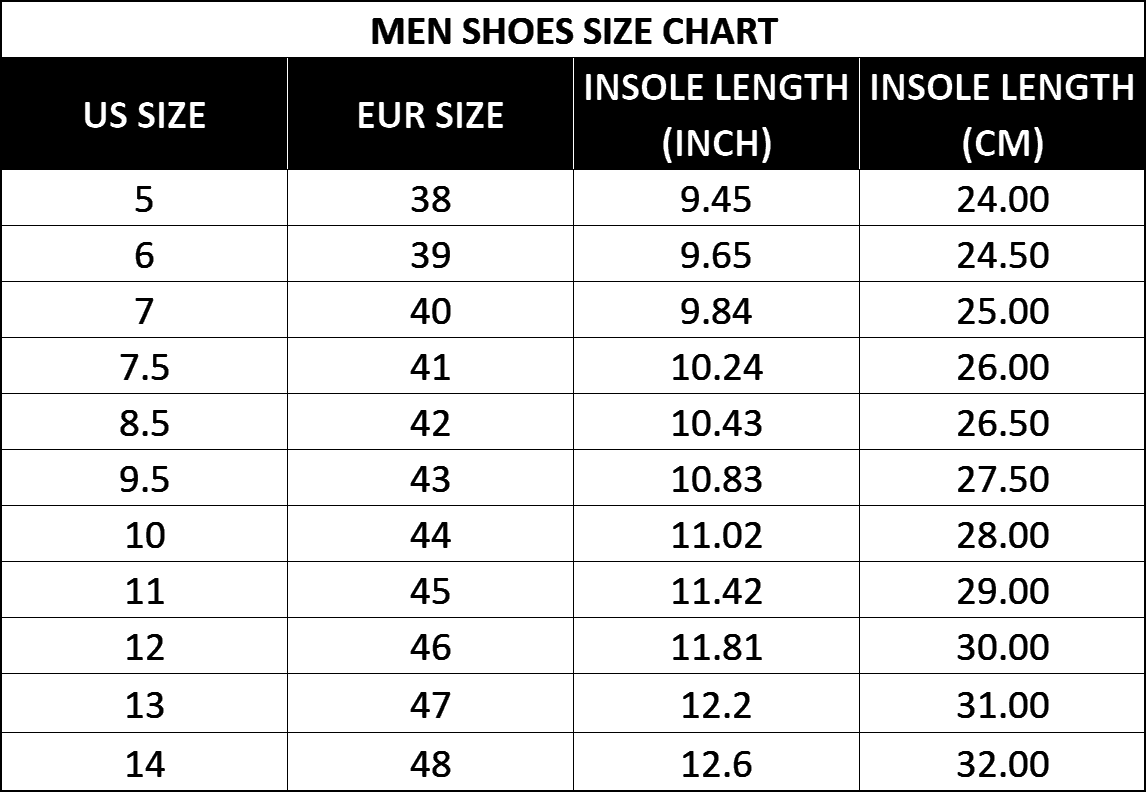Click the EUR size 47 cell

430,705
